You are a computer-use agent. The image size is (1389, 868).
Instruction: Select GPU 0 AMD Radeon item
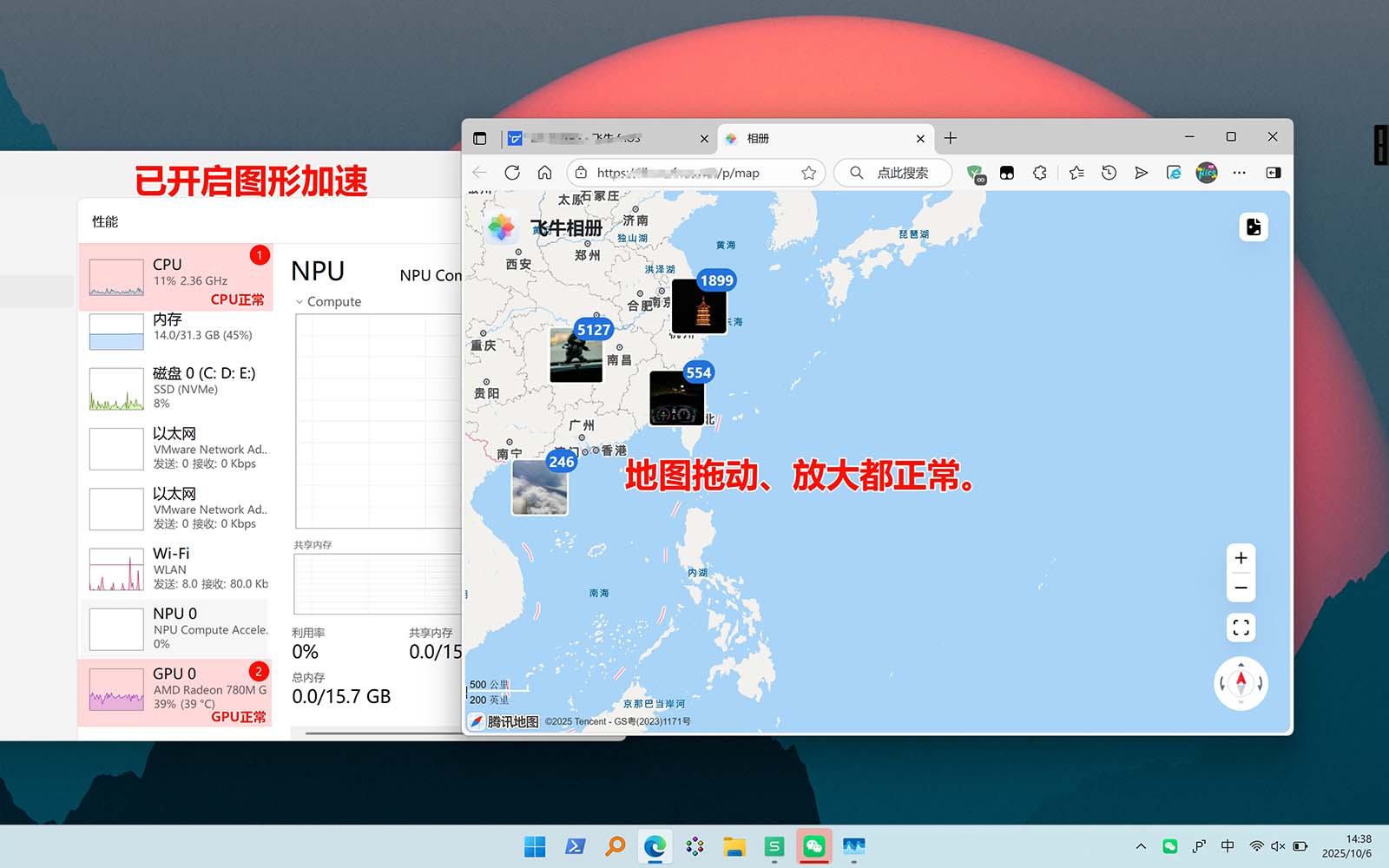(x=175, y=692)
